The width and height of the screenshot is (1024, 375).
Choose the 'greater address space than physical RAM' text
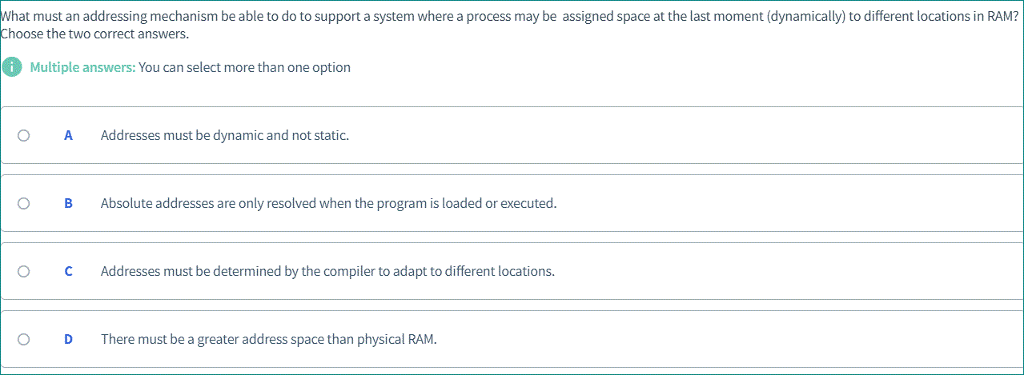pyautogui.click(x=268, y=339)
